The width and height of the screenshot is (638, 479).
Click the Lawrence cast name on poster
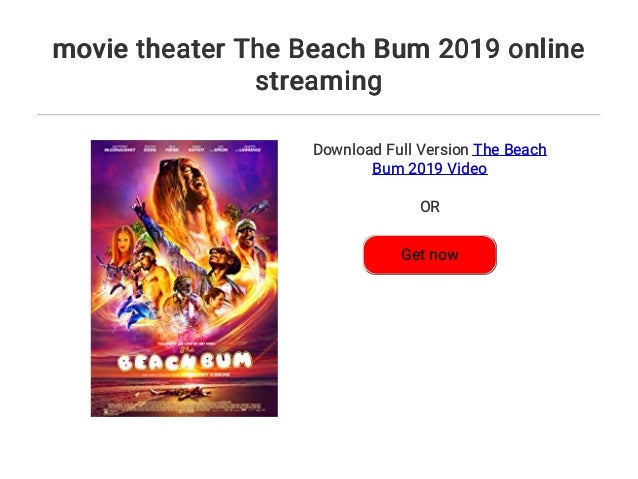pos(251,148)
